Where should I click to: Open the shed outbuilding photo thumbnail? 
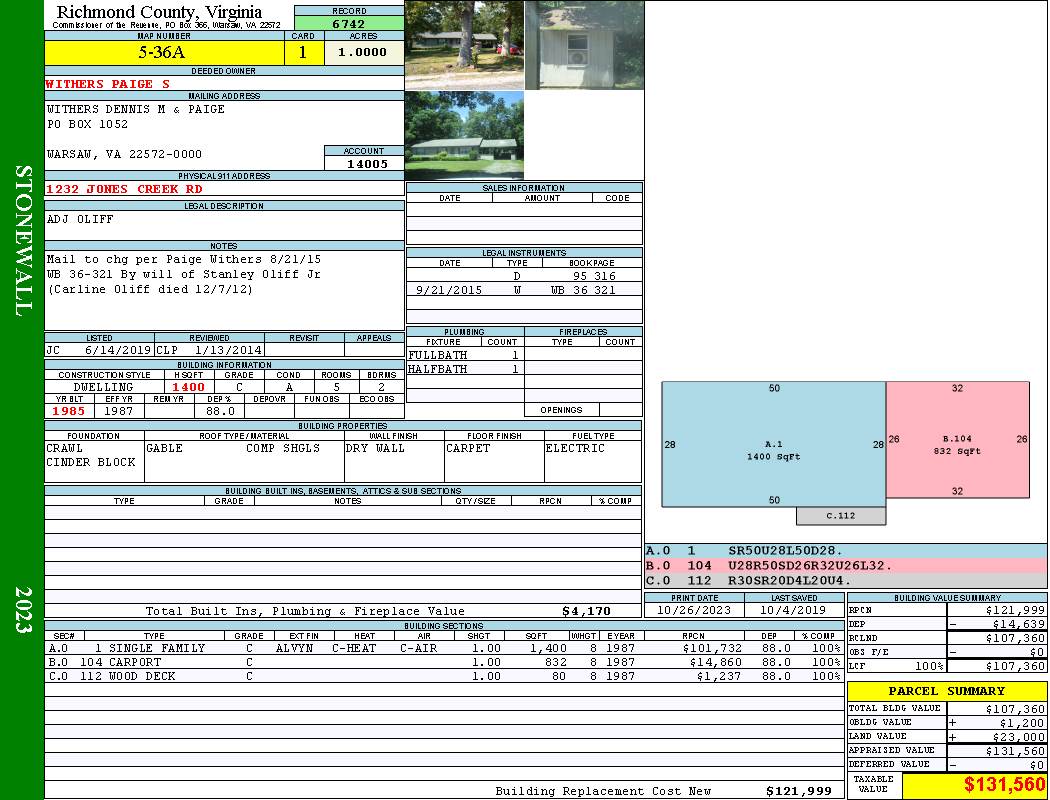click(x=583, y=45)
